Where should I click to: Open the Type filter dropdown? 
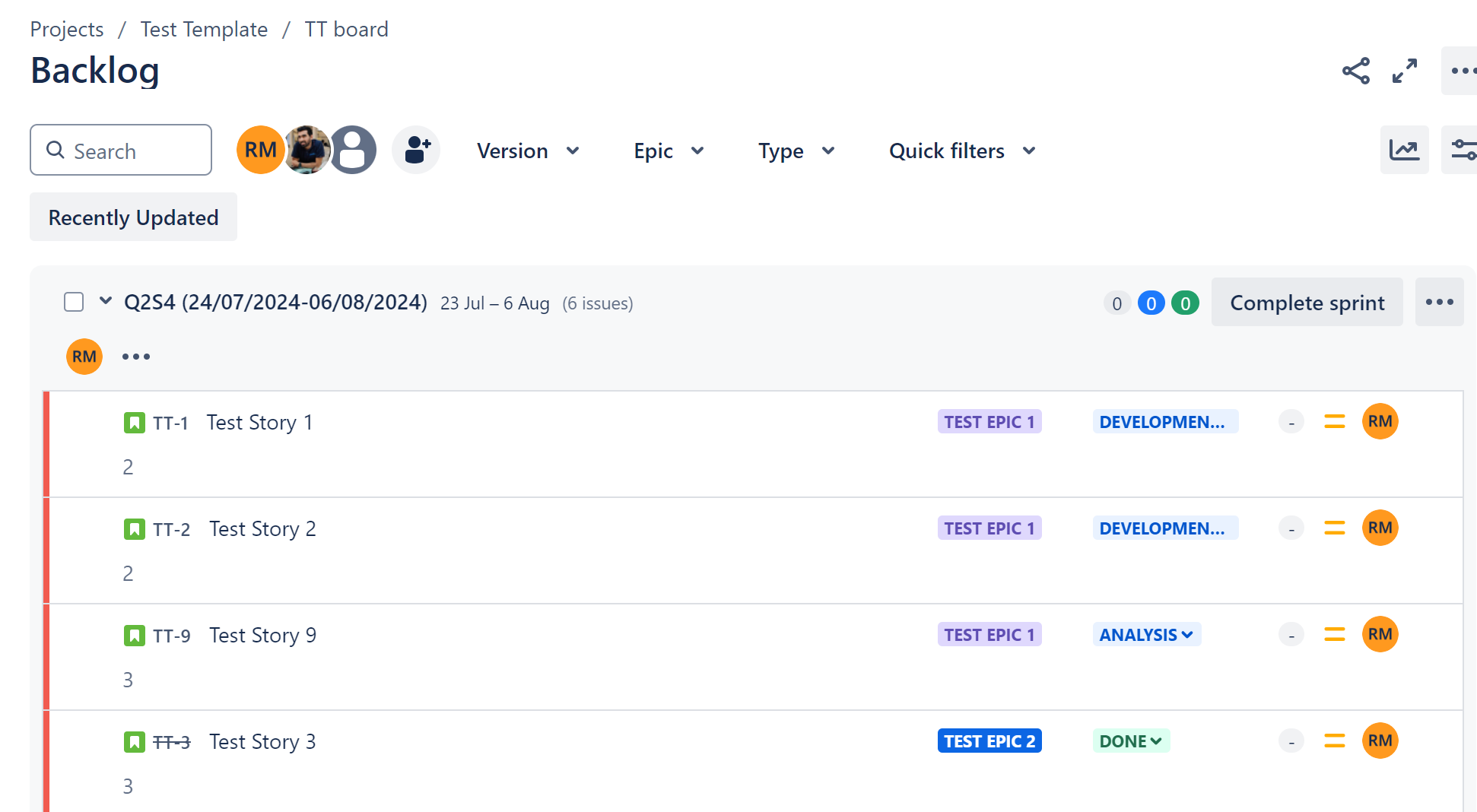pyautogui.click(x=796, y=151)
